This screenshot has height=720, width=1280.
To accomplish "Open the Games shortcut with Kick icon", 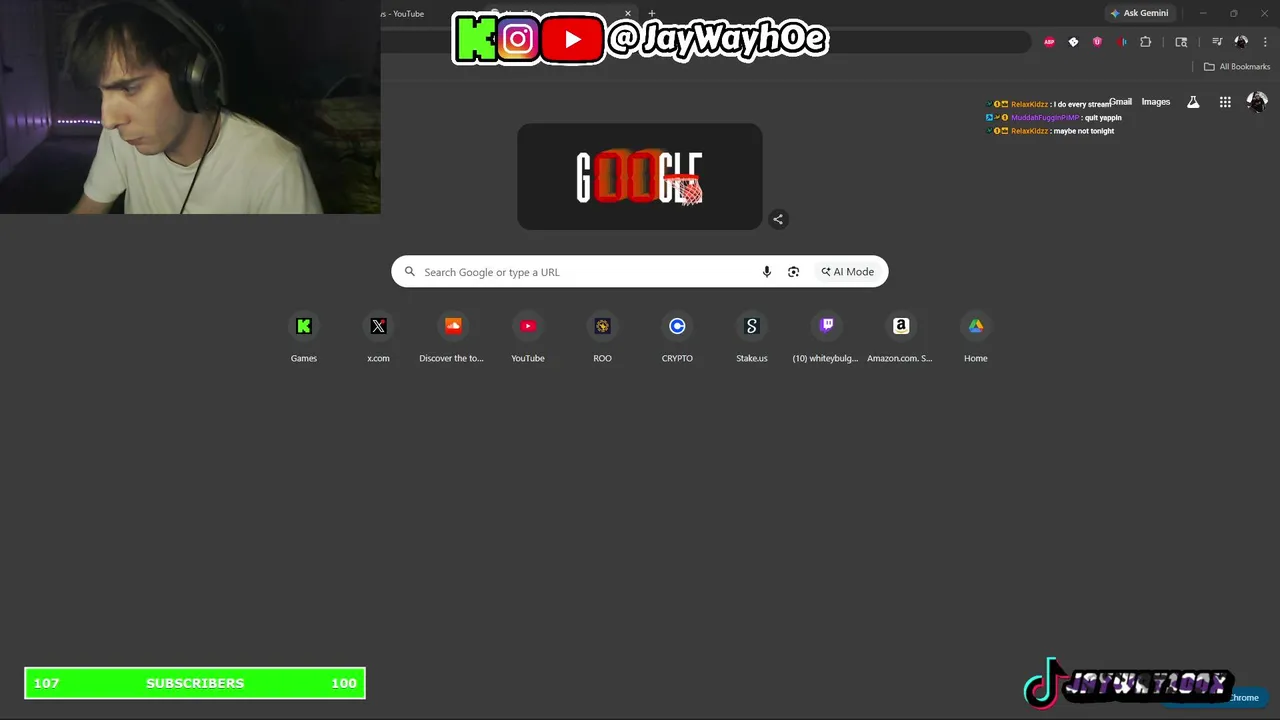I will [304, 337].
